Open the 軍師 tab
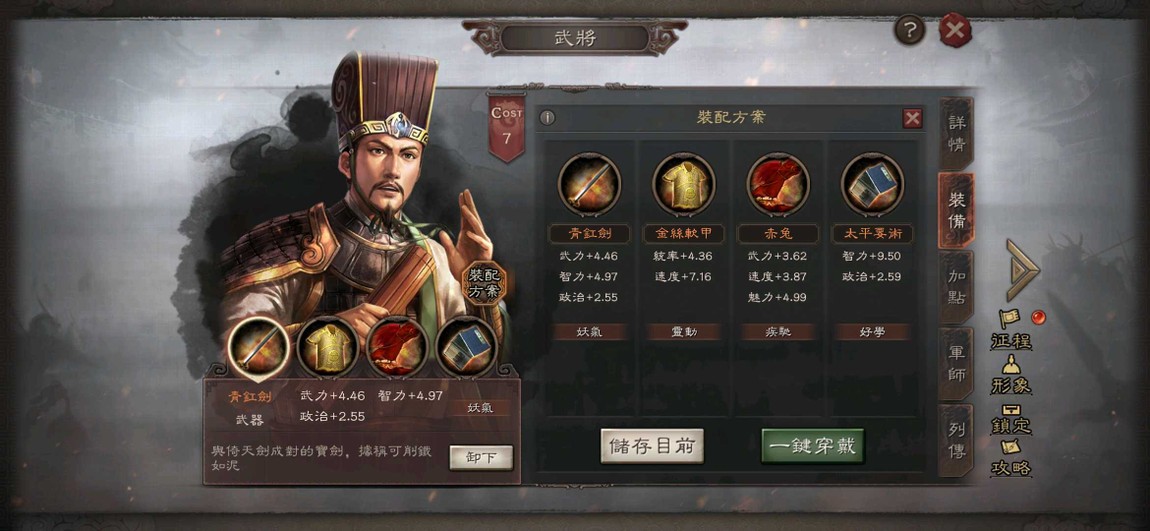The image size is (1150, 531). pos(956,365)
